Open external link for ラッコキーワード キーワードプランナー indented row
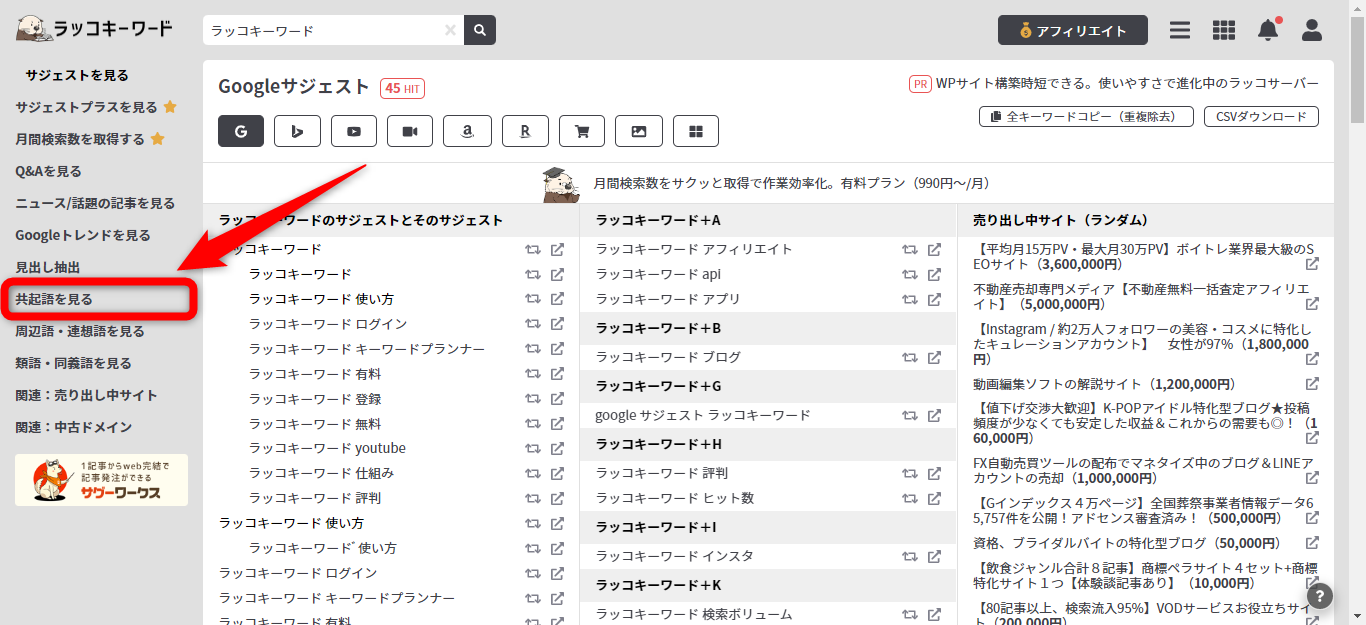The image size is (1366, 625). [558, 349]
